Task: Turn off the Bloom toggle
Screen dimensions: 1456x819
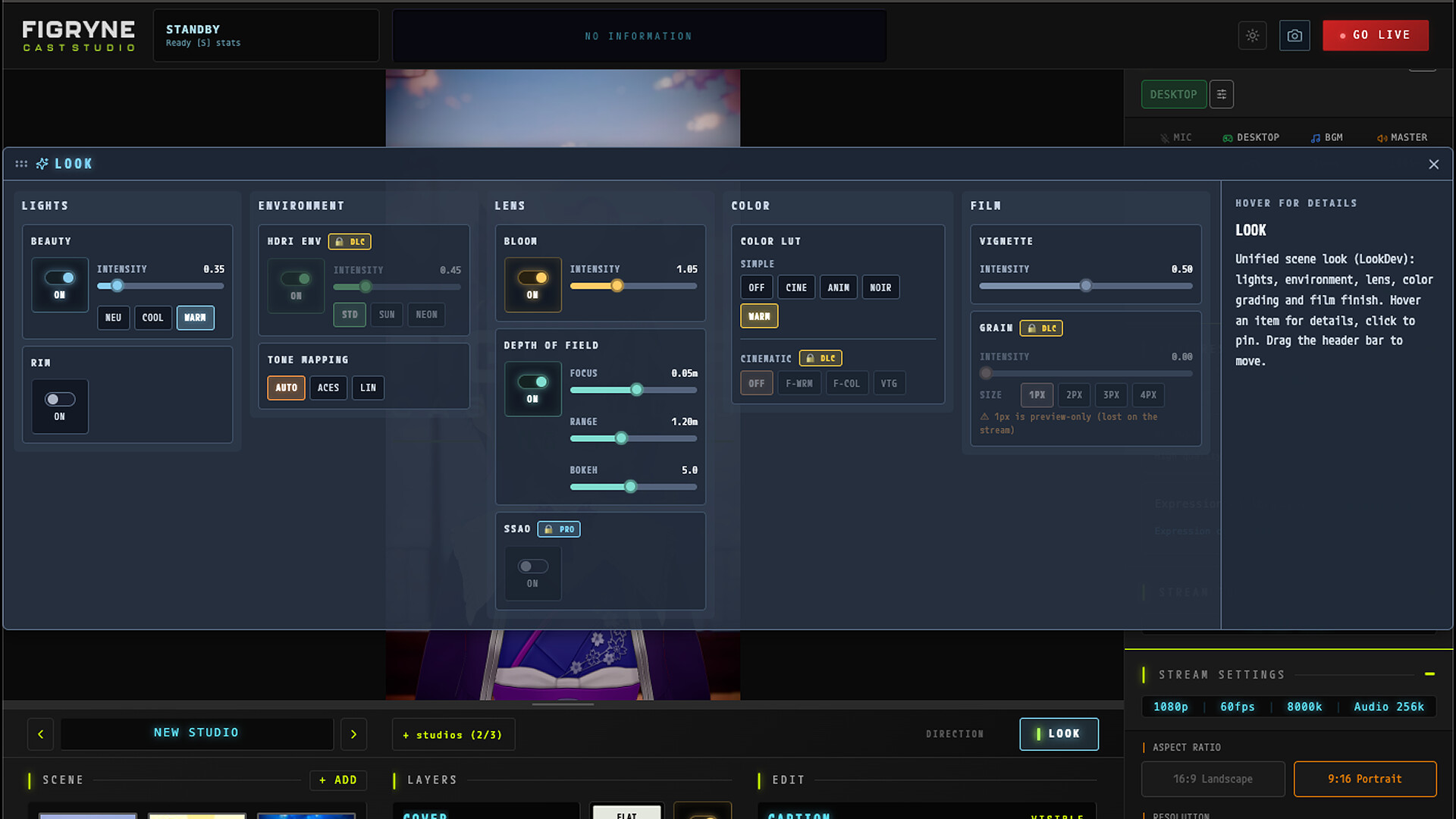Action: [532, 278]
